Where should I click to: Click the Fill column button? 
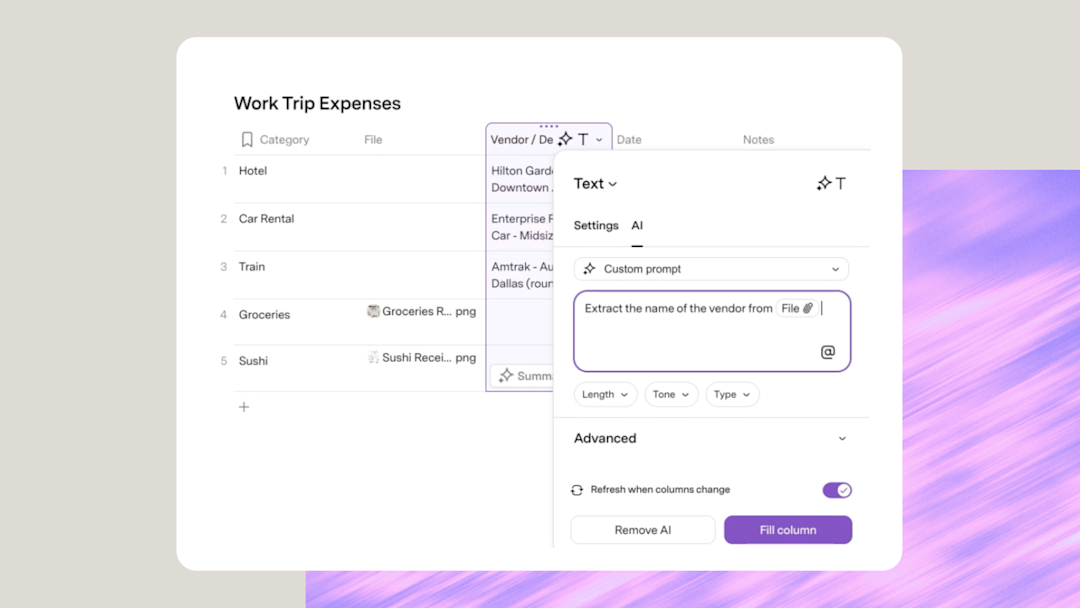[788, 530]
